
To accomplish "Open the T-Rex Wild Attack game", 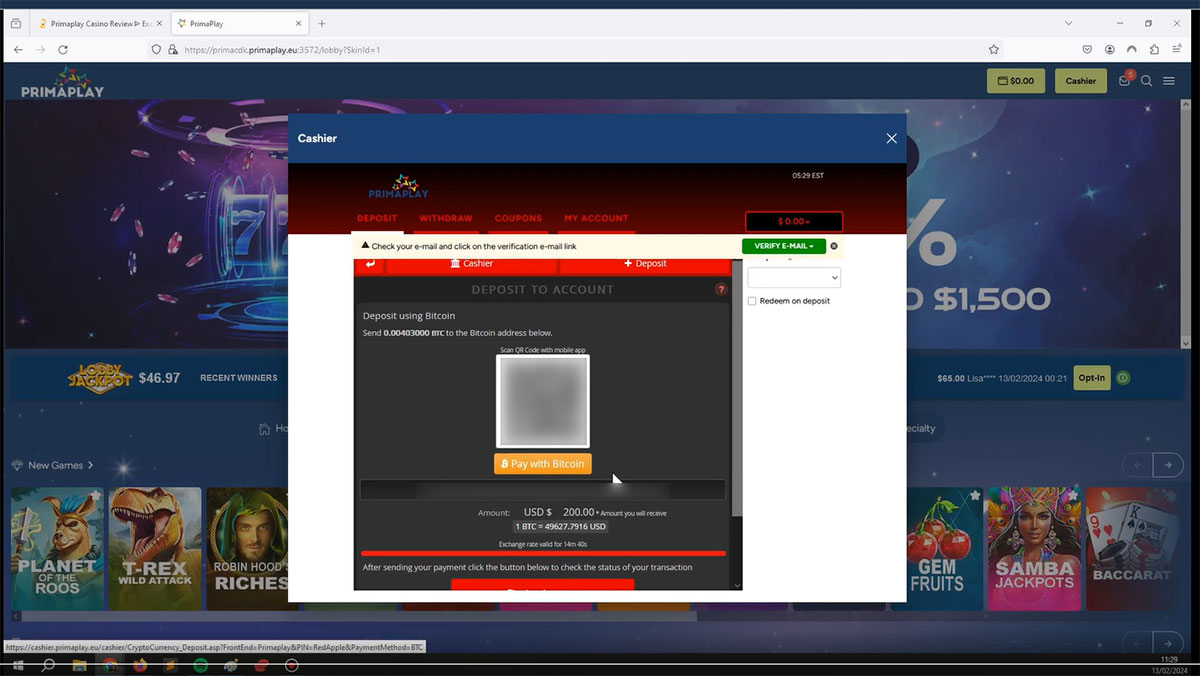I will [x=155, y=548].
